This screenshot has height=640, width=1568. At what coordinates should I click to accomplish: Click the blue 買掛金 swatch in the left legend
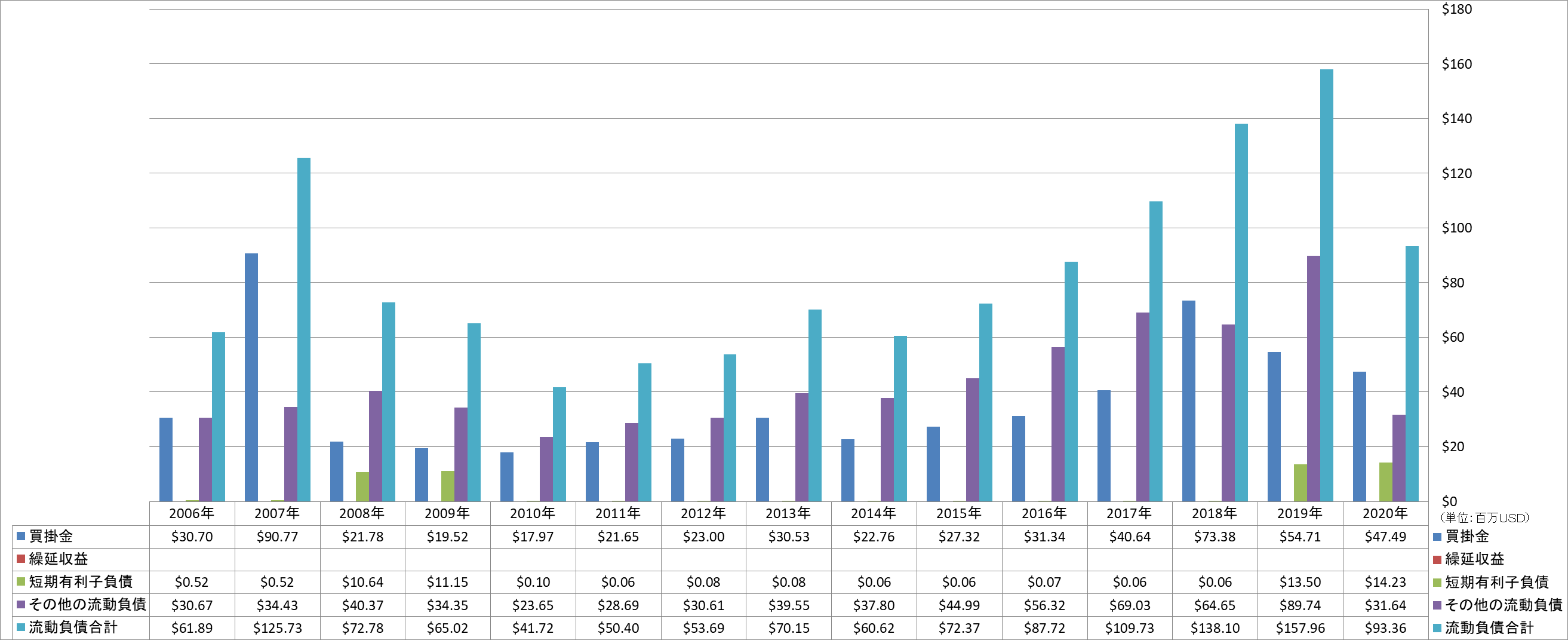click(20, 537)
